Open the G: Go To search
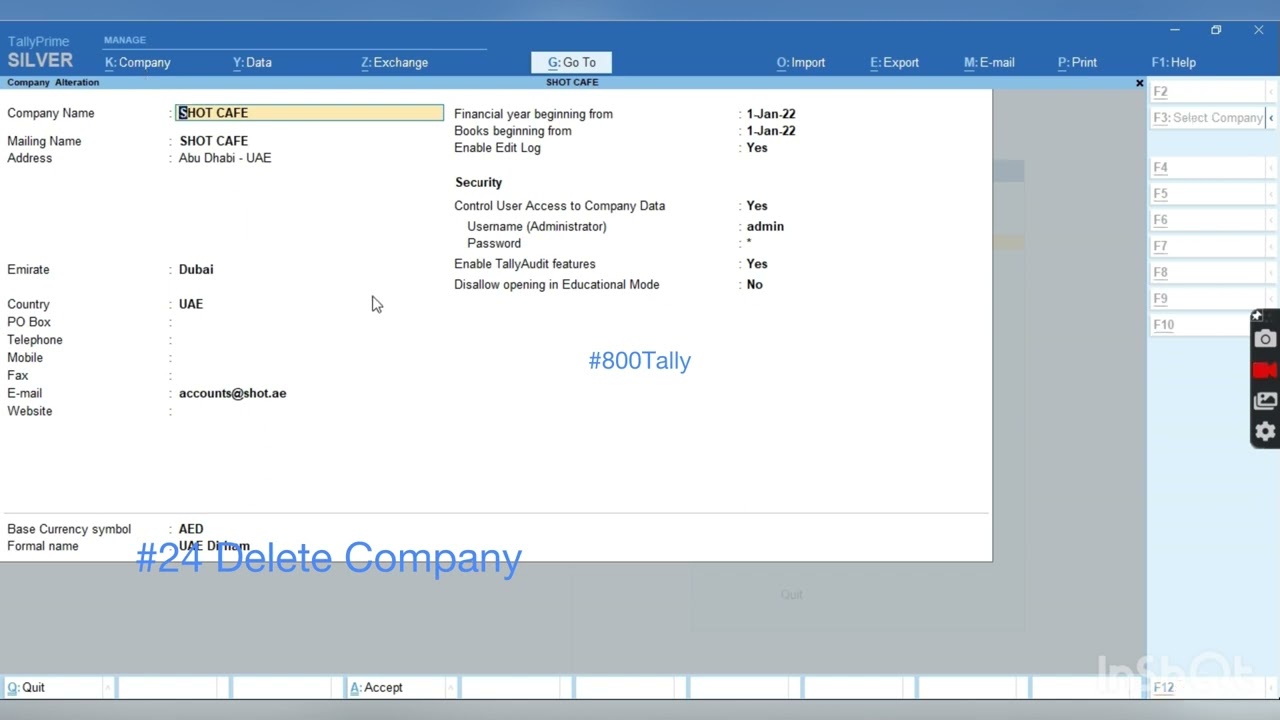 click(x=571, y=62)
